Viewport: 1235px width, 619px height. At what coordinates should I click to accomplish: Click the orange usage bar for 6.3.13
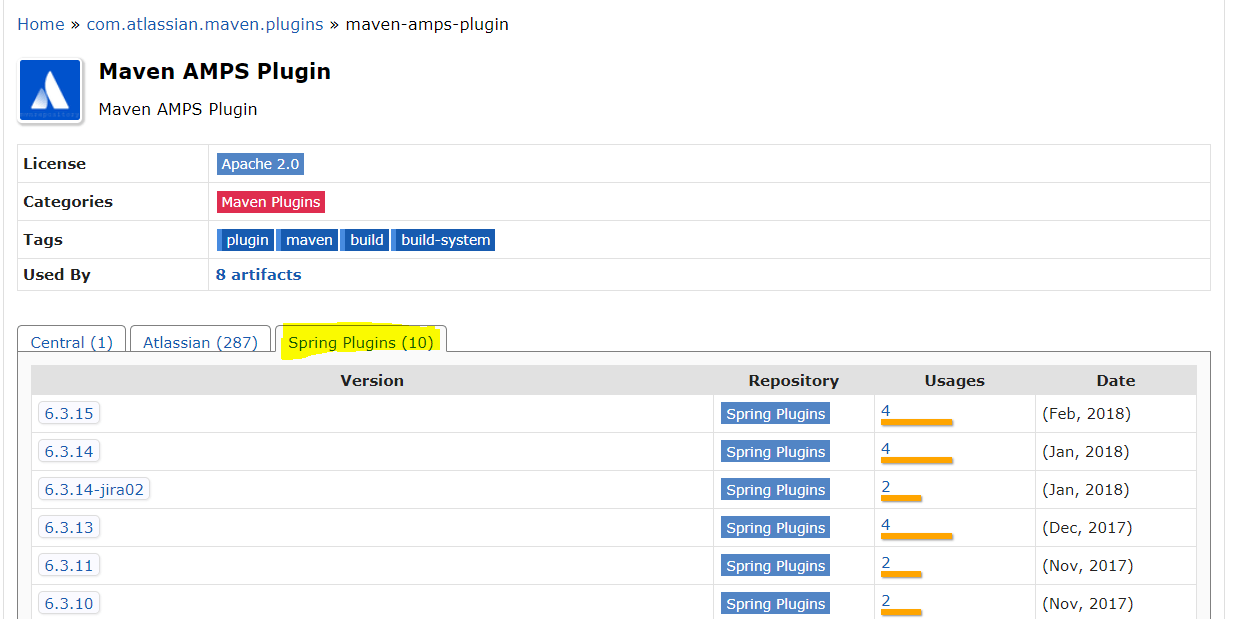tap(916, 537)
